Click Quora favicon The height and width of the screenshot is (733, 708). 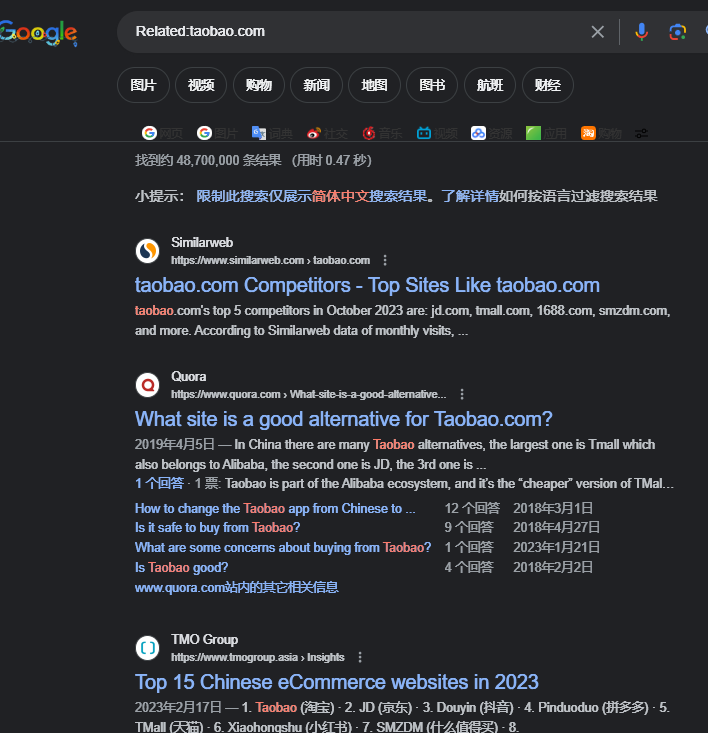point(148,385)
